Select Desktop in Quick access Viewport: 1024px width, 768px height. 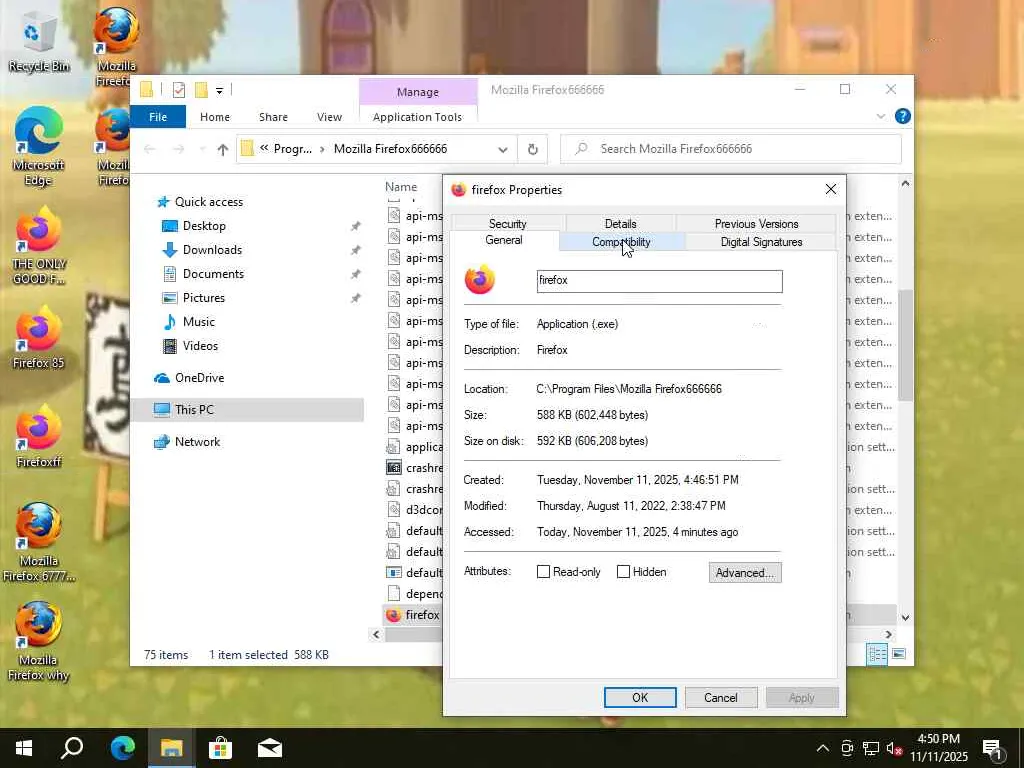click(204, 226)
